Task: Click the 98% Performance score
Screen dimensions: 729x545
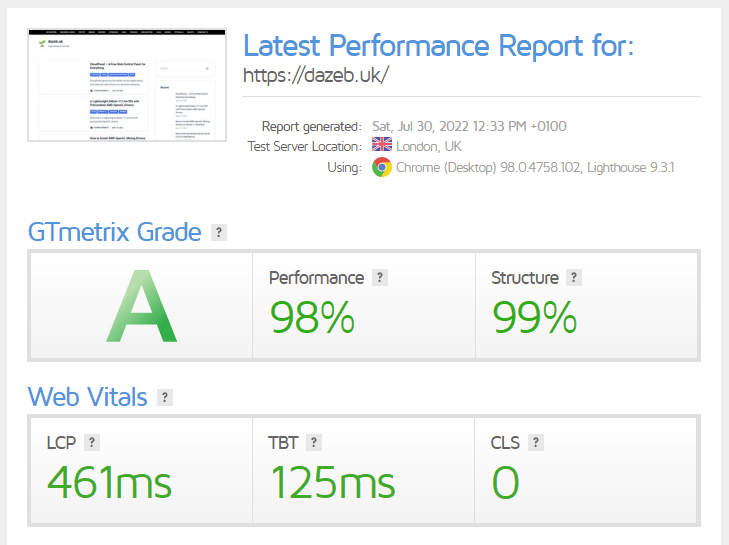Action: (312, 317)
